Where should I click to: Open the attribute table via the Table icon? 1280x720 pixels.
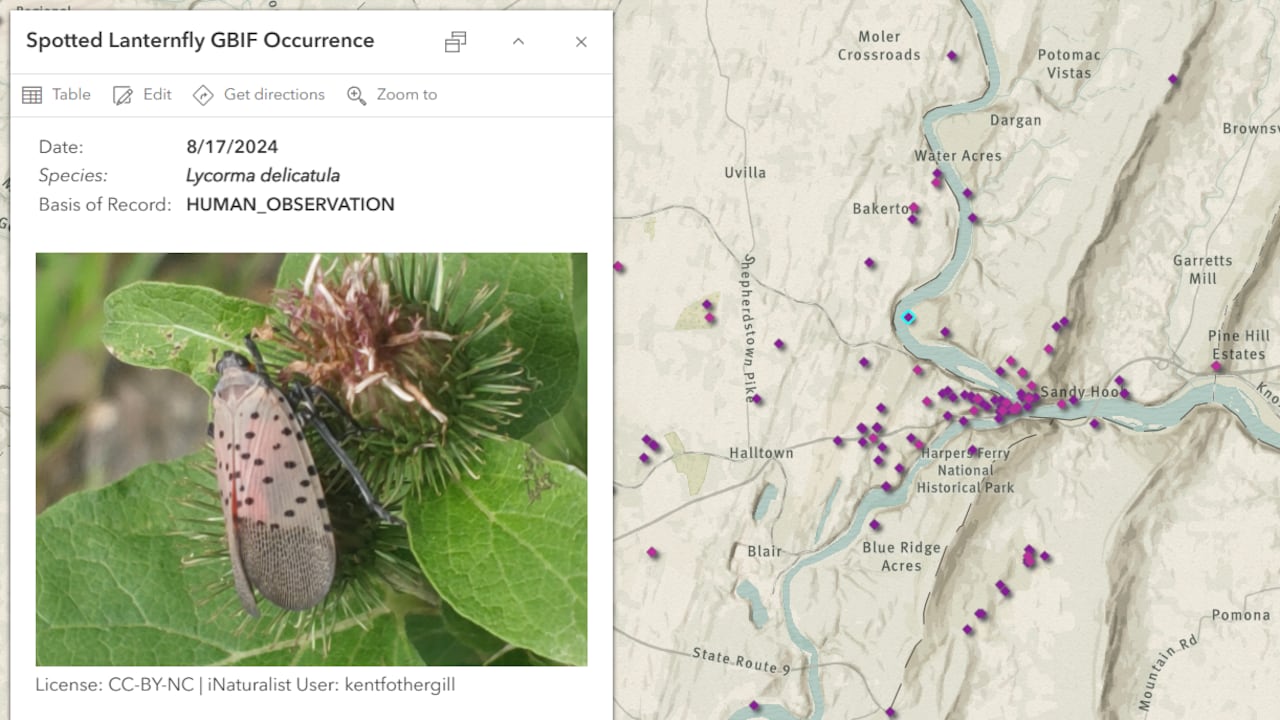coord(34,94)
